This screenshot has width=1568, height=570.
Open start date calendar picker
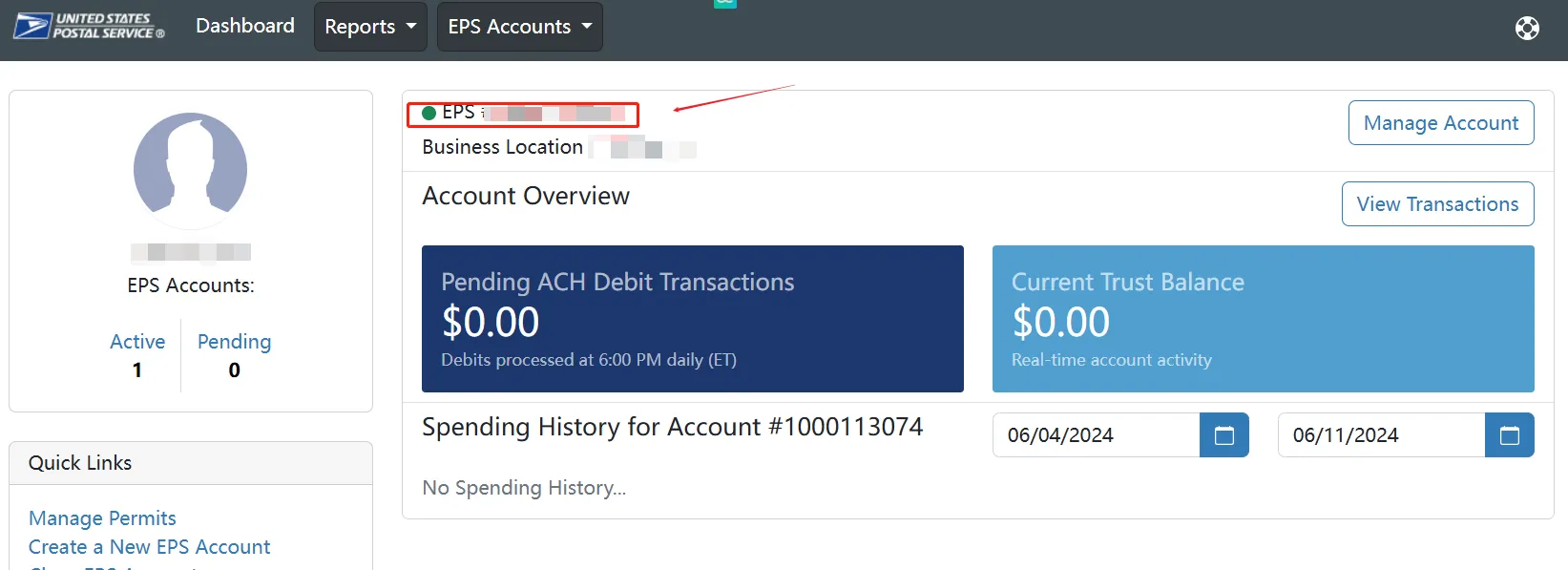click(1223, 435)
